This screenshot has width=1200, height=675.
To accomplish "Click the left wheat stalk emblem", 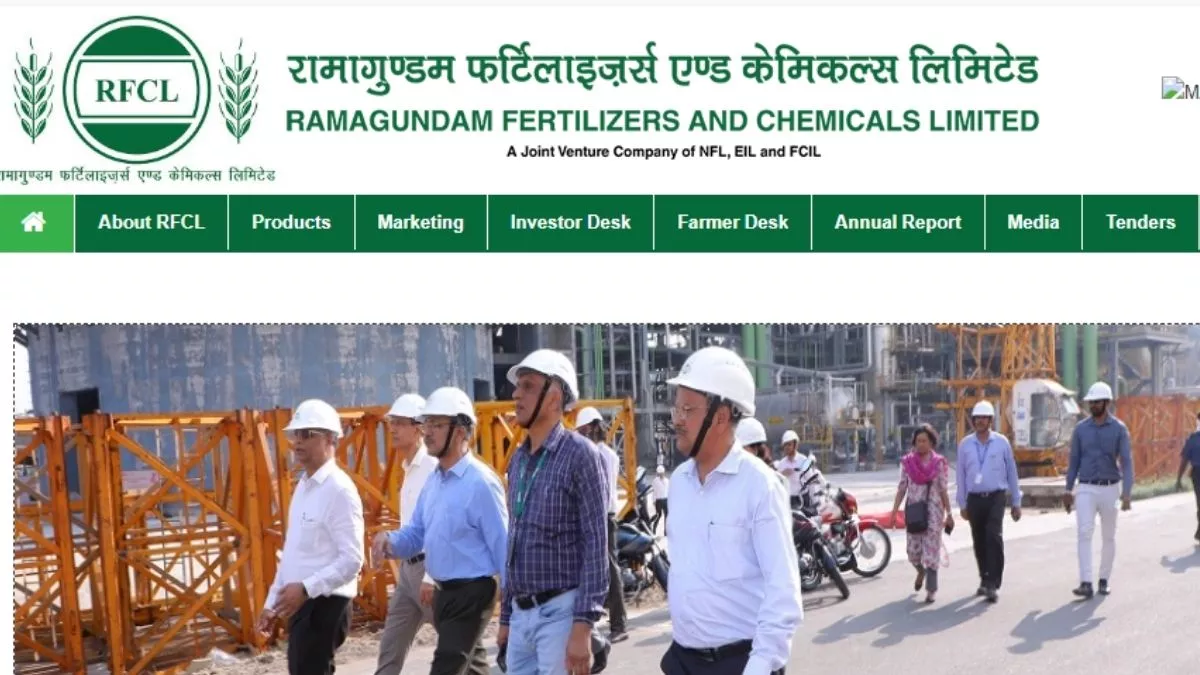I will pyautogui.click(x=34, y=90).
